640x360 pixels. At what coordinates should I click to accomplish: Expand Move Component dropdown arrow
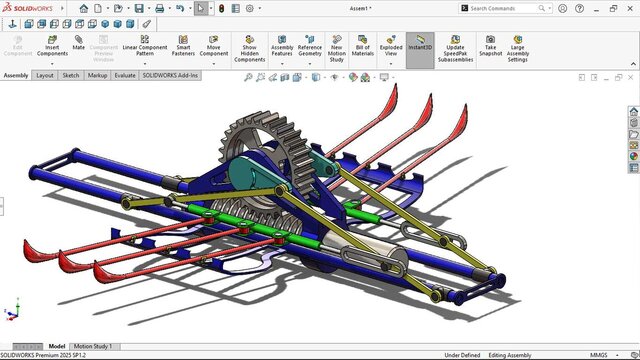tap(214, 64)
